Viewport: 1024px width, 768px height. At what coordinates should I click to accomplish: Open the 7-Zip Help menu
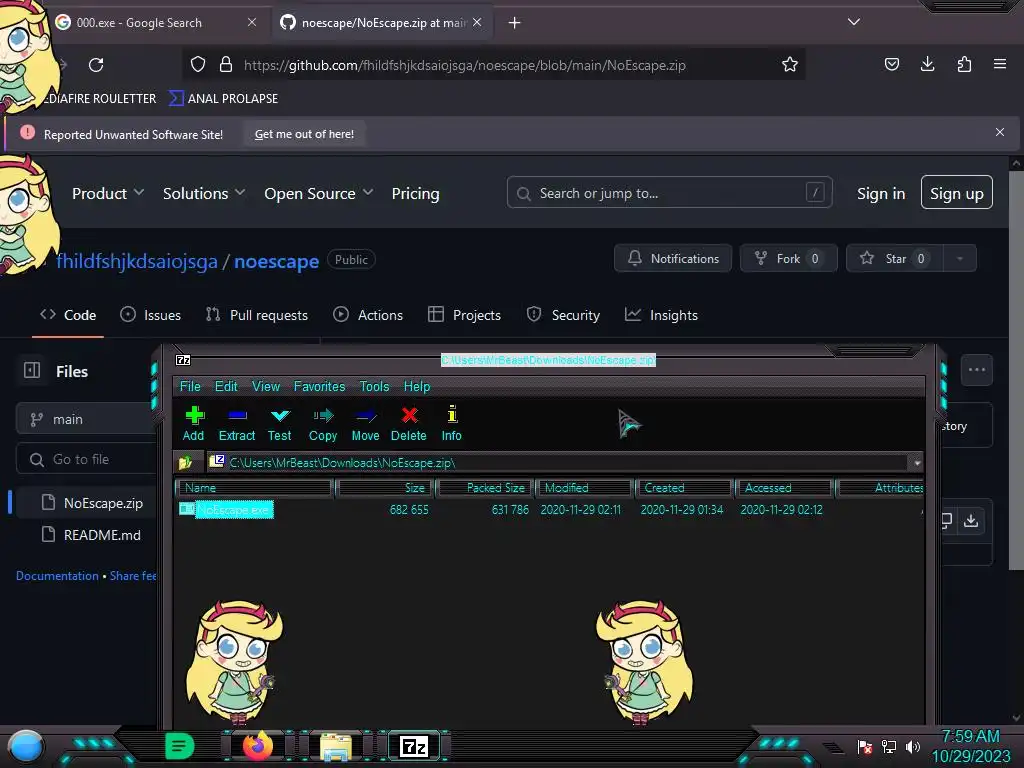click(417, 386)
